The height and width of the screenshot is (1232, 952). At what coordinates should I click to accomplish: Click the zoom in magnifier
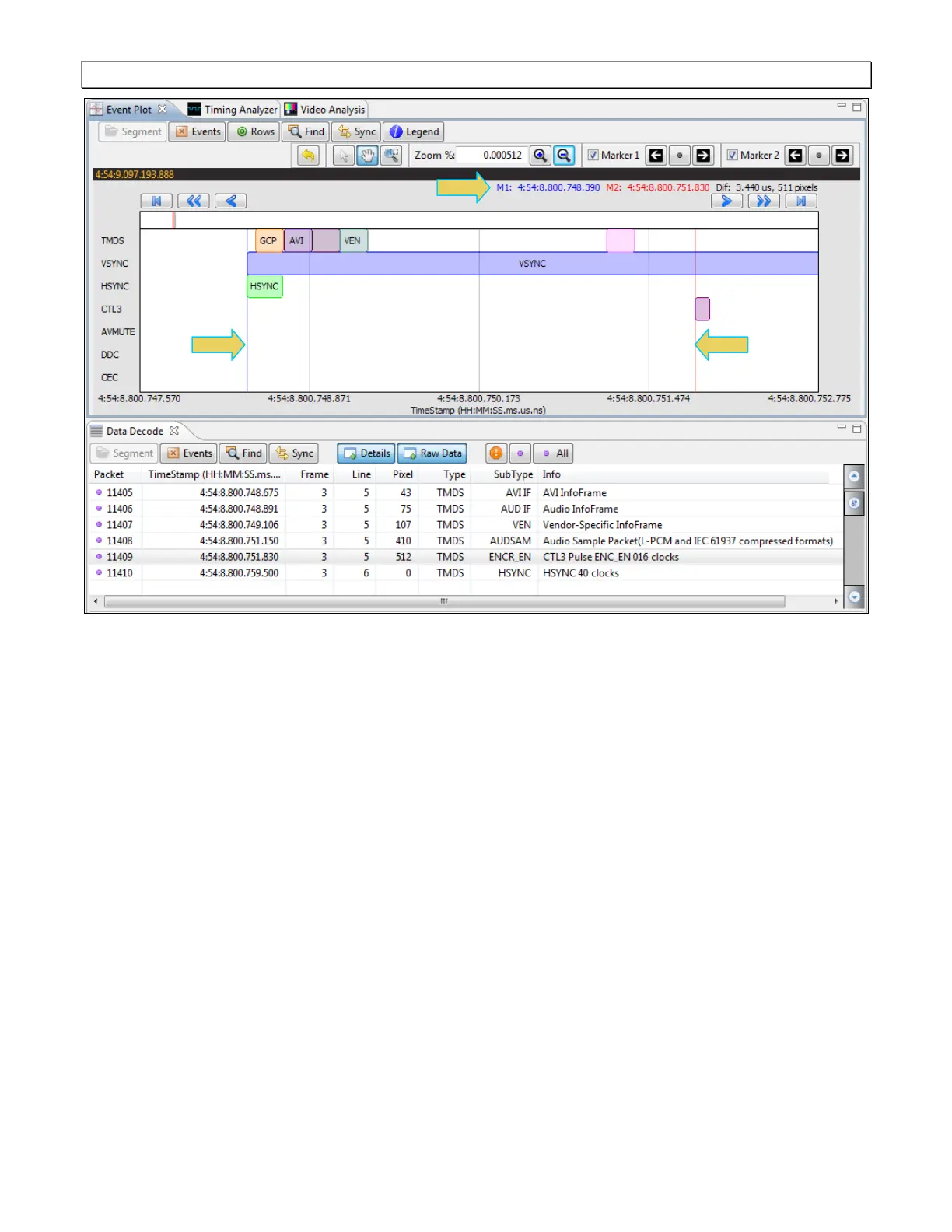[x=540, y=156]
